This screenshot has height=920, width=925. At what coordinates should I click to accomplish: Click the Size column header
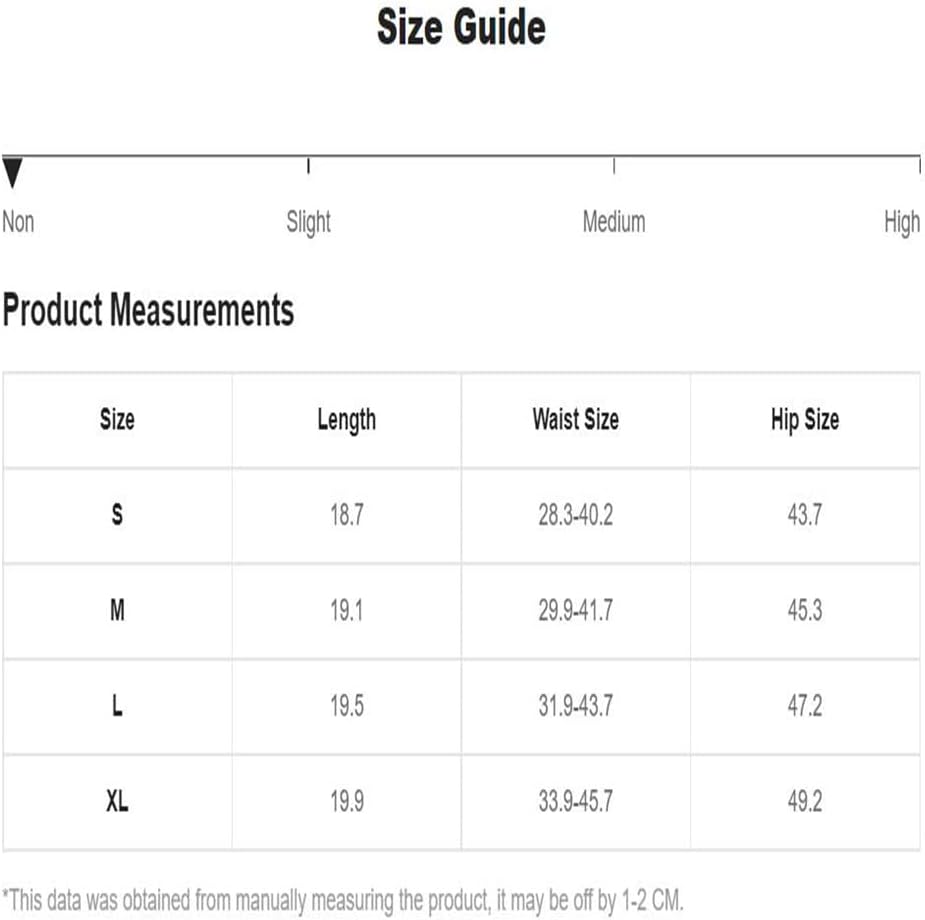point(117,420)
